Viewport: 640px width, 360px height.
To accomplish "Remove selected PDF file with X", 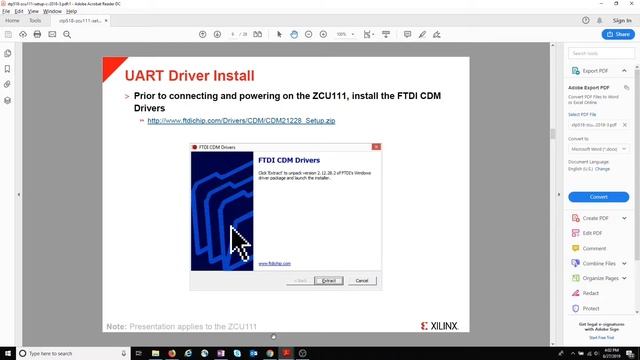I will (x=624, y=125).
